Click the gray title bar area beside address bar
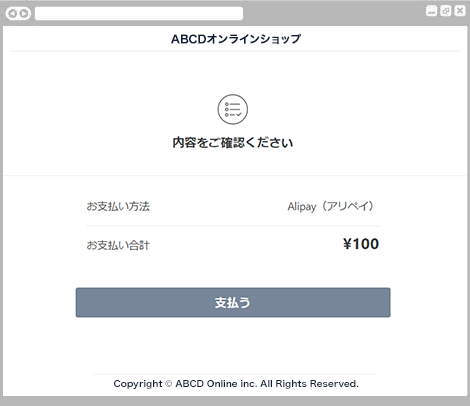This screenshot has height=406, width=470. [333, 14]
